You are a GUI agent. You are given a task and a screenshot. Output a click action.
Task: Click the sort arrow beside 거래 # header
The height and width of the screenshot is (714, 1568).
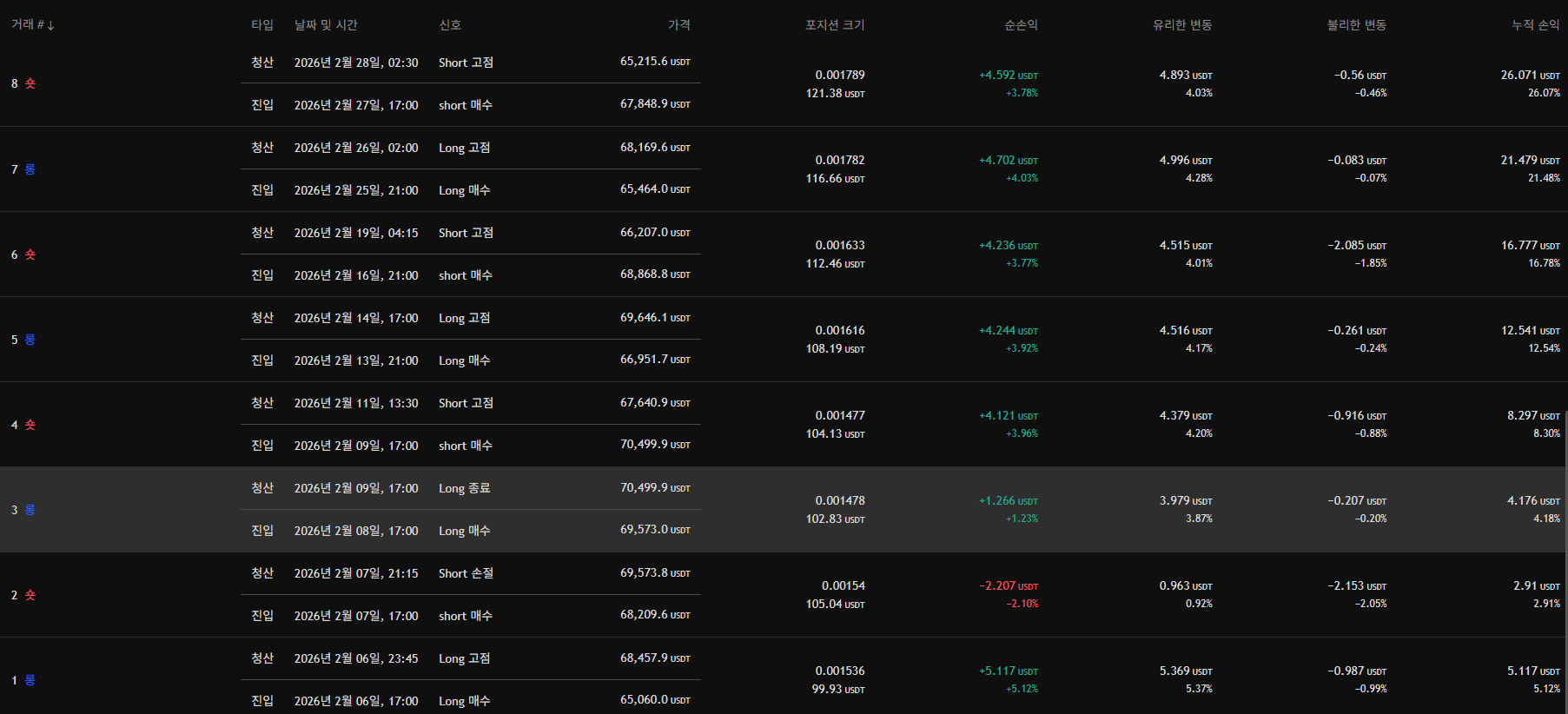[x=51, y=26]
